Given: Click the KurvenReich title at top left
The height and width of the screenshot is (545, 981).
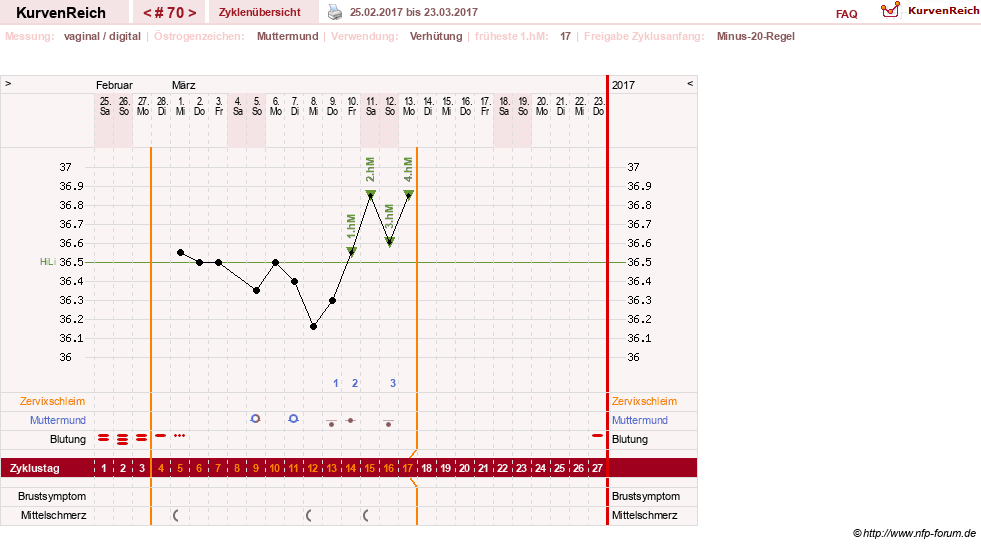Looking at the screenshot, I should pyautogui.click(x=61, y=13).
